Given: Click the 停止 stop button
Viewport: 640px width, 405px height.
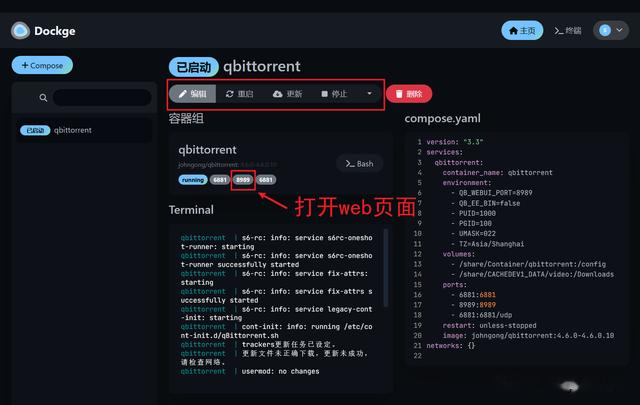Looking at the screenshot, I should (x=334, y=94).
